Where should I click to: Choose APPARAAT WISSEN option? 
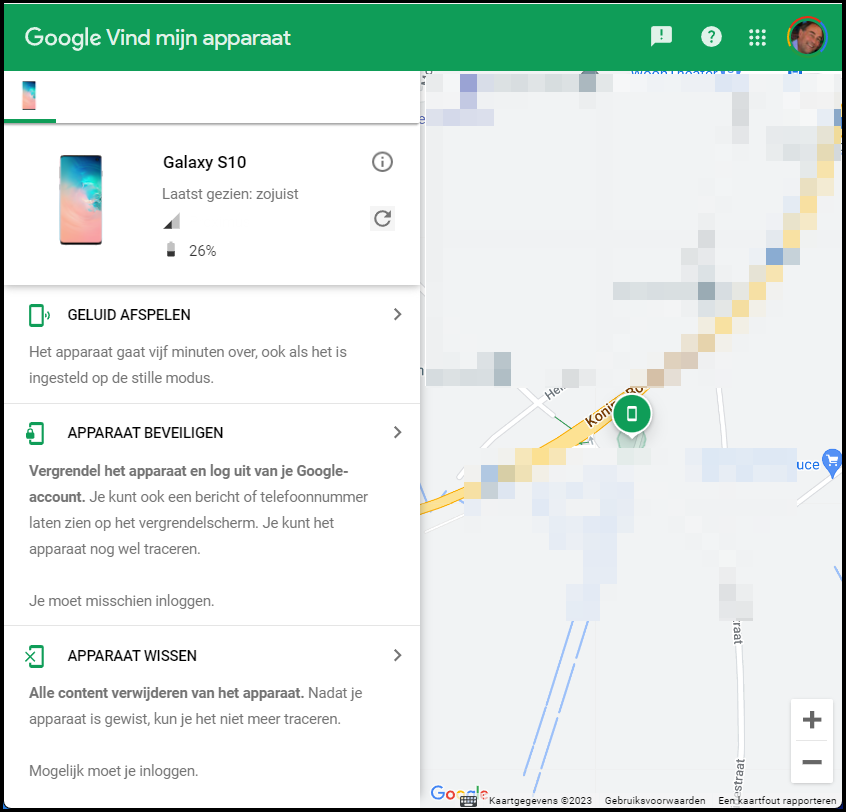coord(132,656)
